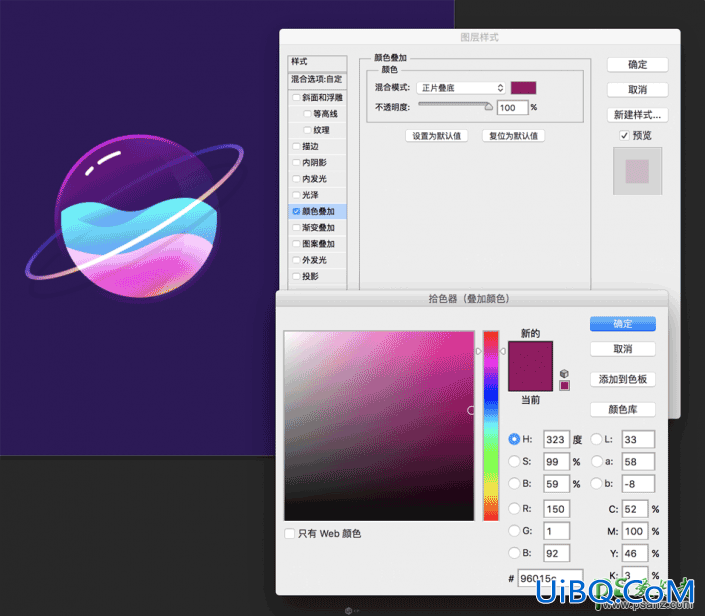This screenshot has width=705, height=616.
Task: Click the G field showing 1
Action: (557, 531)
